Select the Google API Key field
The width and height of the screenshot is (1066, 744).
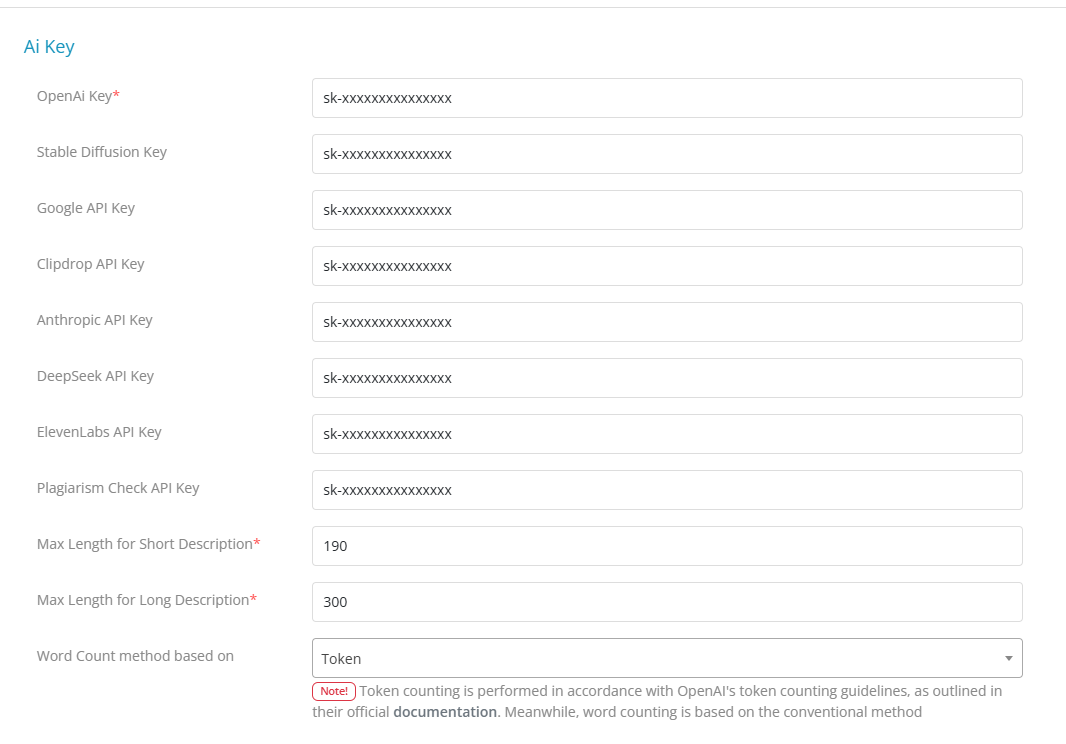[x=667, y=210]
